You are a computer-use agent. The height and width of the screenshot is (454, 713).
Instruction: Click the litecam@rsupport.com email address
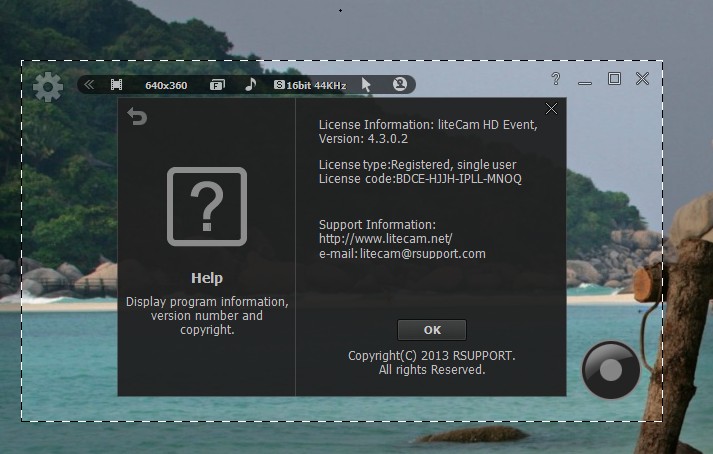[423, 254]
